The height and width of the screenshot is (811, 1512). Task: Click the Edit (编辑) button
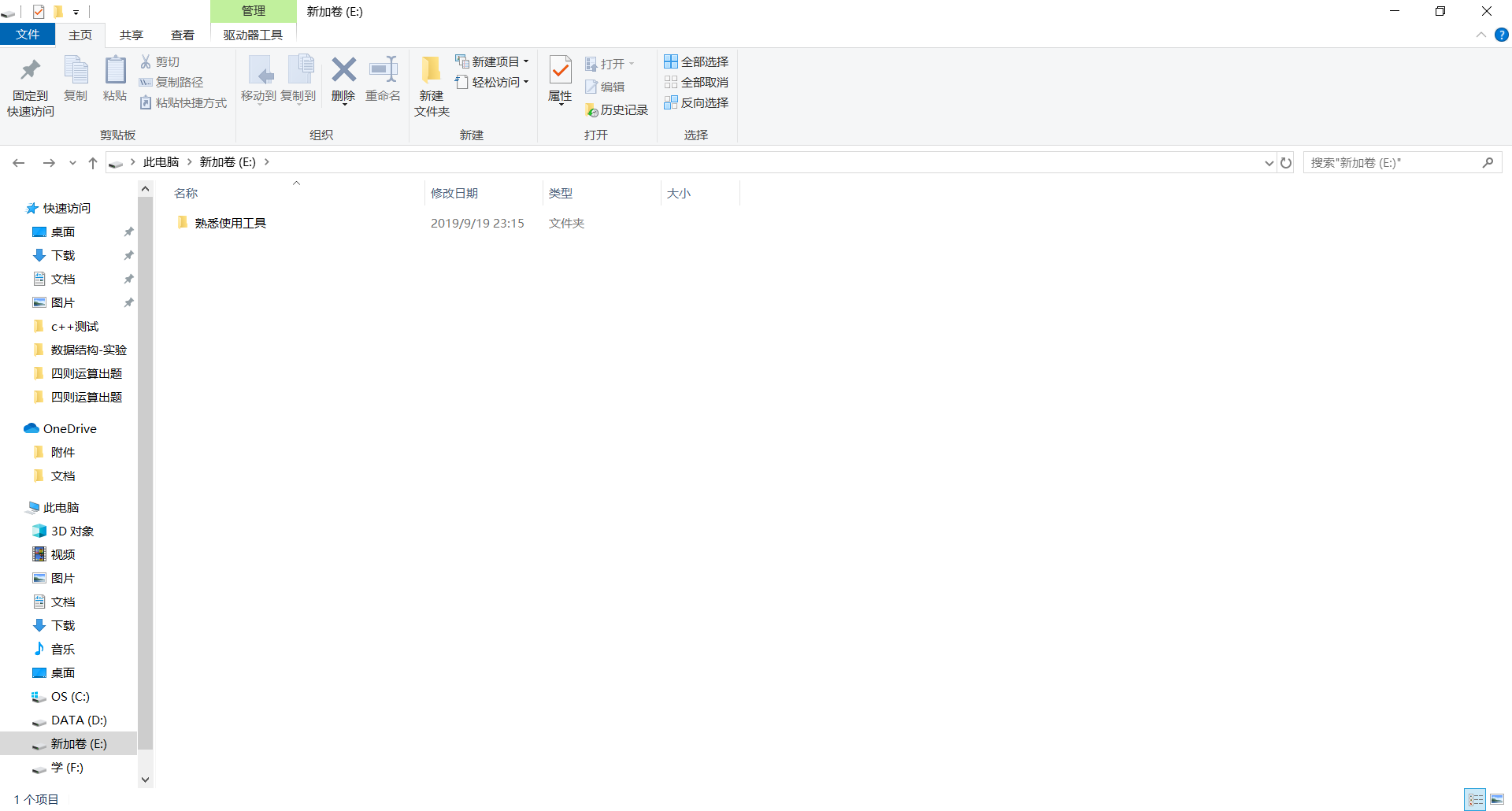click(x=605, y=87)
